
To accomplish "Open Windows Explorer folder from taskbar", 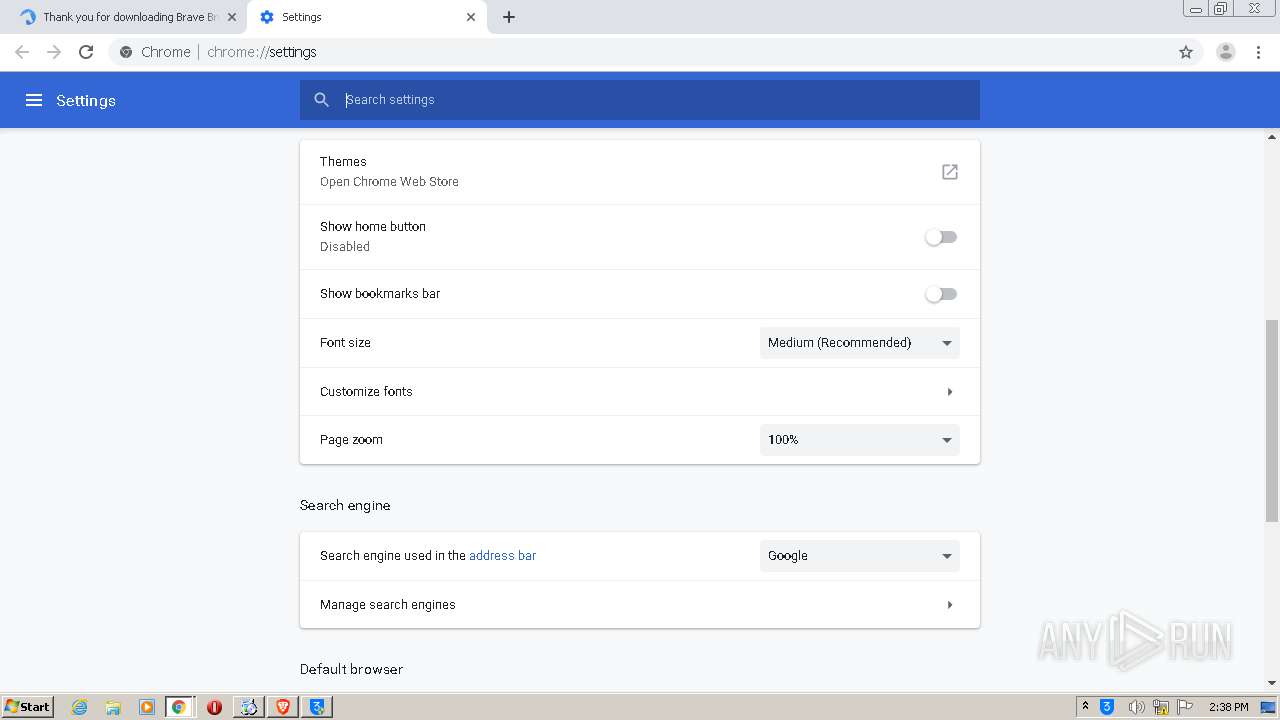I will [113, 707].
